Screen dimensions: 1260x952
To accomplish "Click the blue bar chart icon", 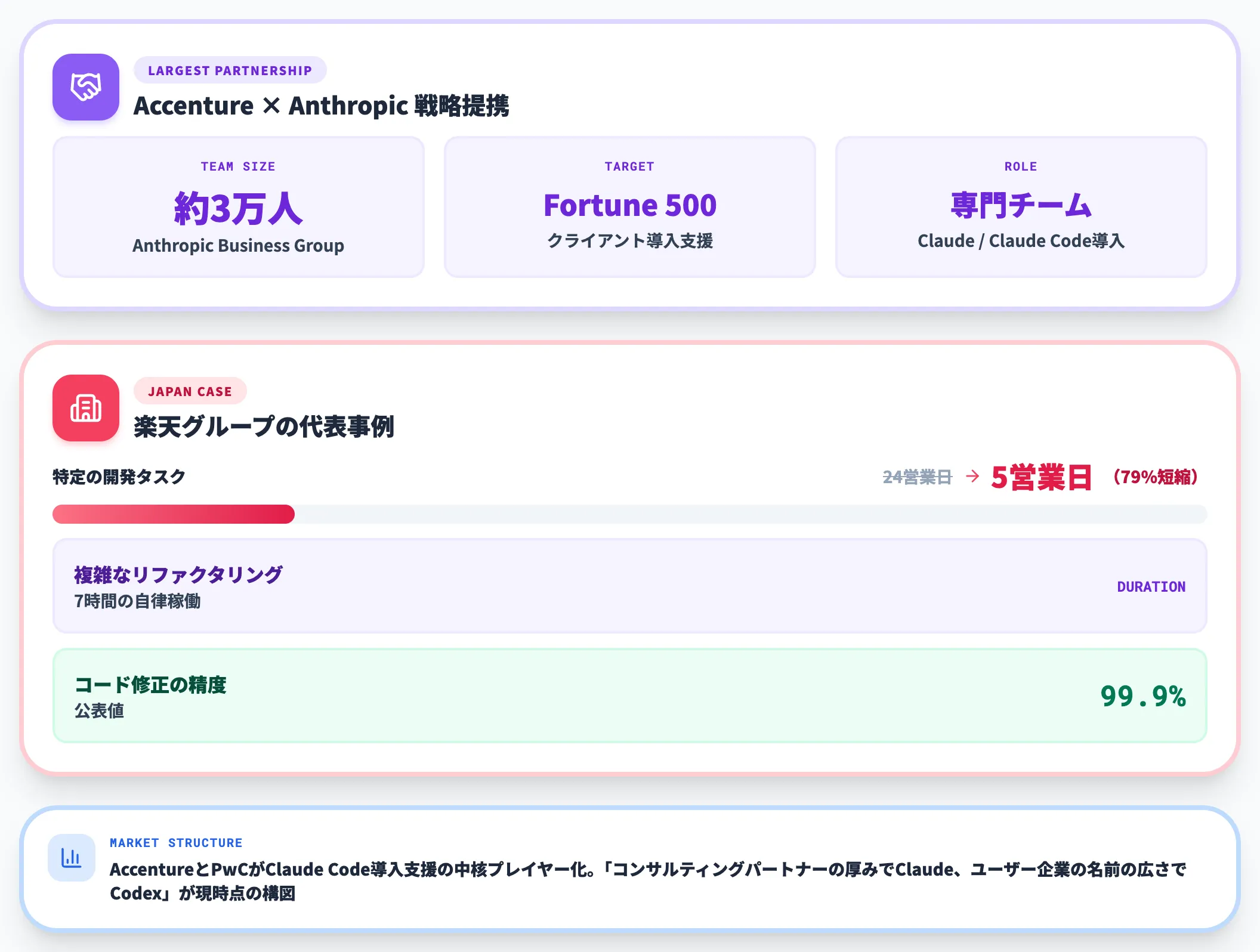I will tap(72, 858).
